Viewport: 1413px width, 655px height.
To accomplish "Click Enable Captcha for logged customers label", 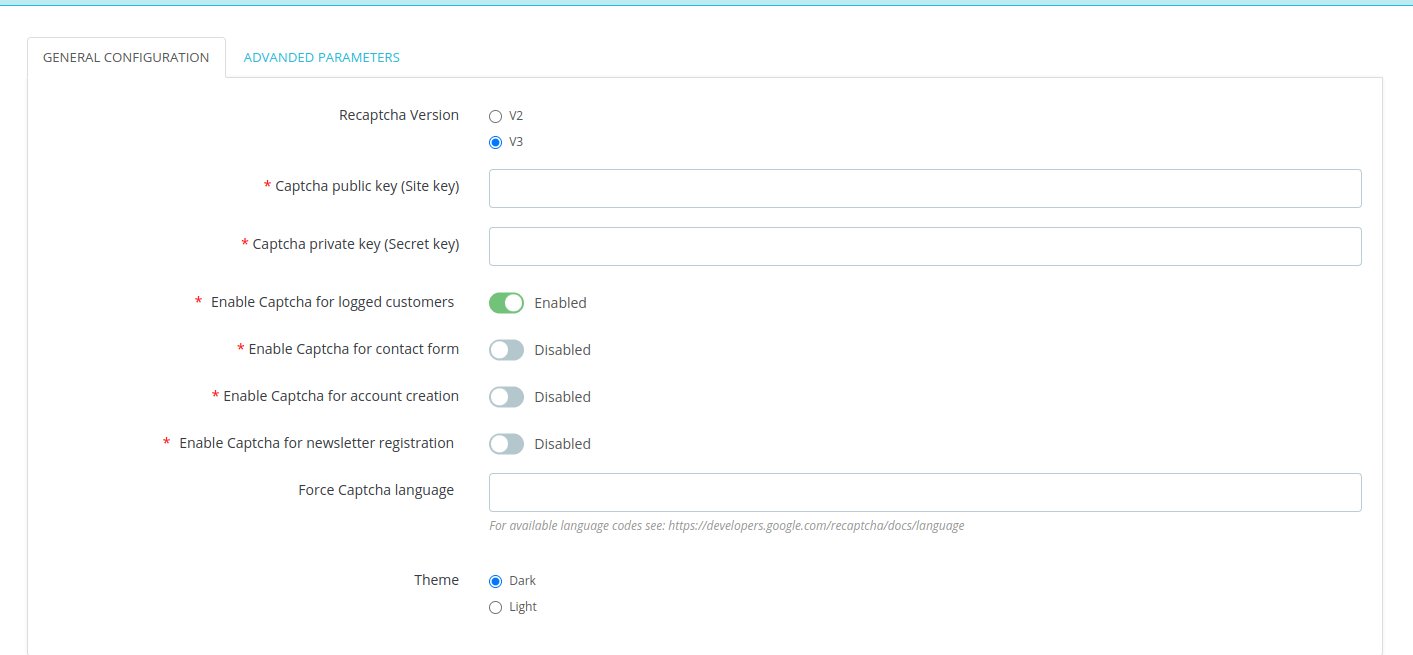I will tap(332, 302).
